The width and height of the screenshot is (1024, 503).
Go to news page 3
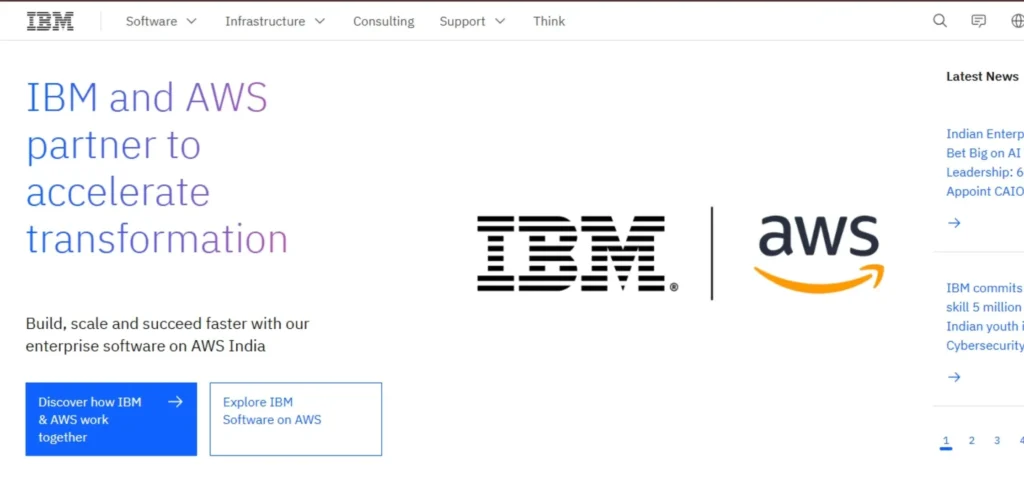click(997, 440)
